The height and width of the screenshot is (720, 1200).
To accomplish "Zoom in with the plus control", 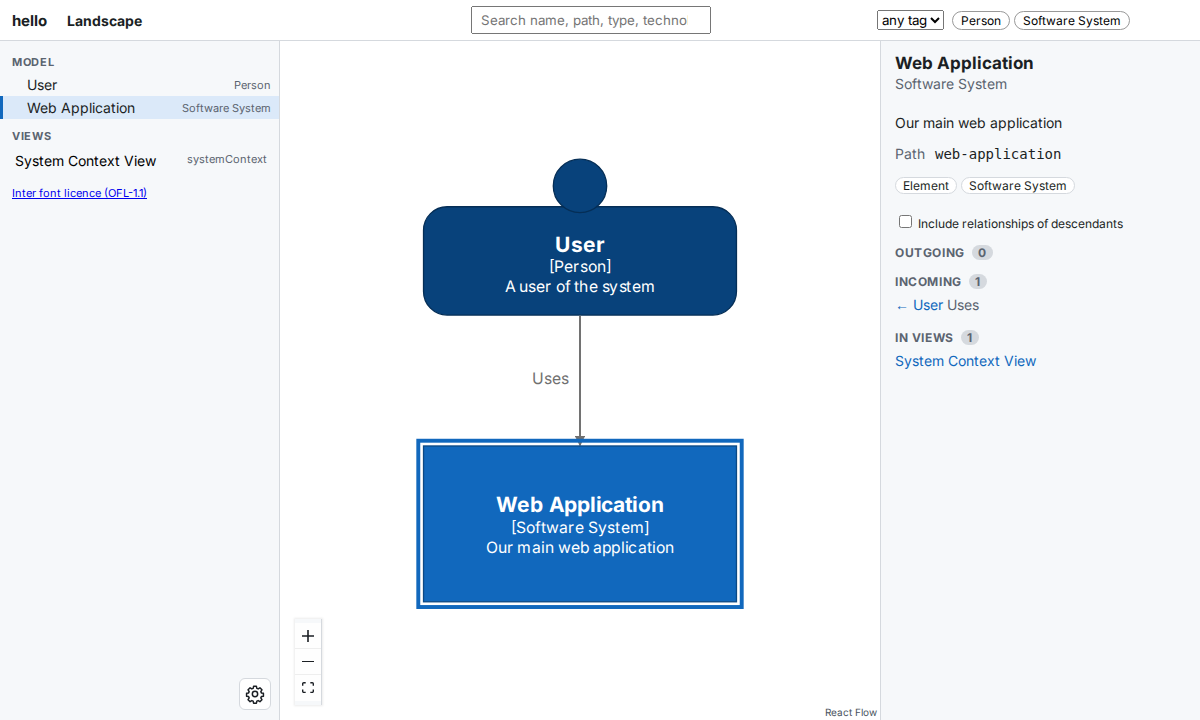I will point(308,636).
